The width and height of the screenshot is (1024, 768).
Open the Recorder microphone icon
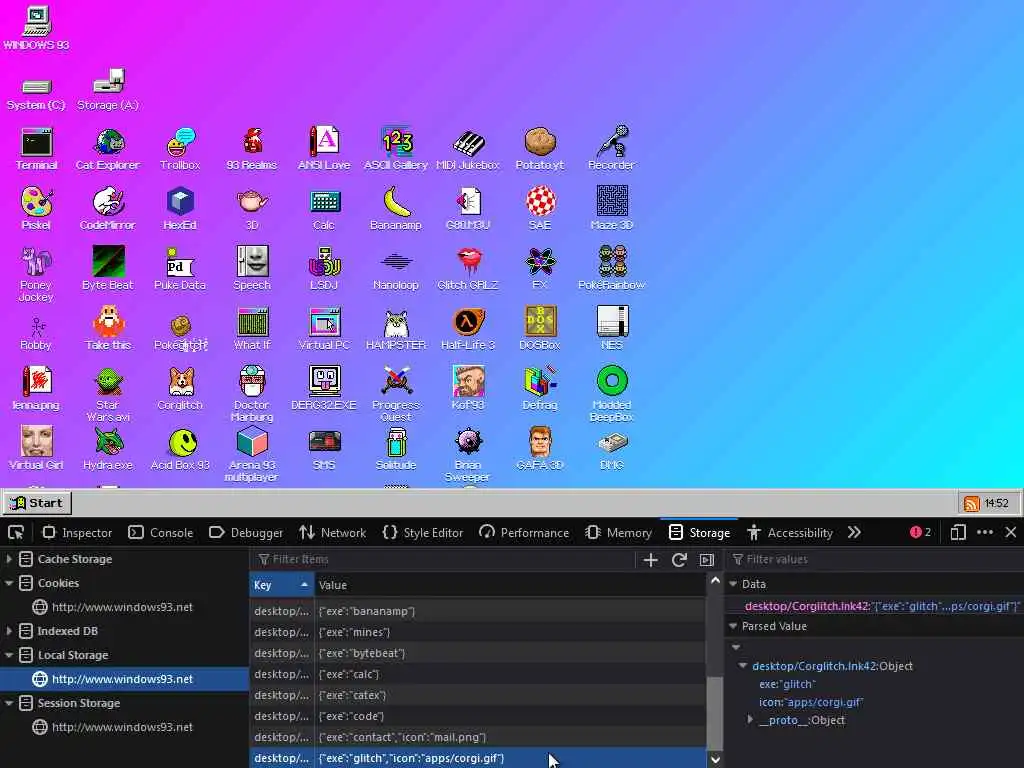[611, 150]
